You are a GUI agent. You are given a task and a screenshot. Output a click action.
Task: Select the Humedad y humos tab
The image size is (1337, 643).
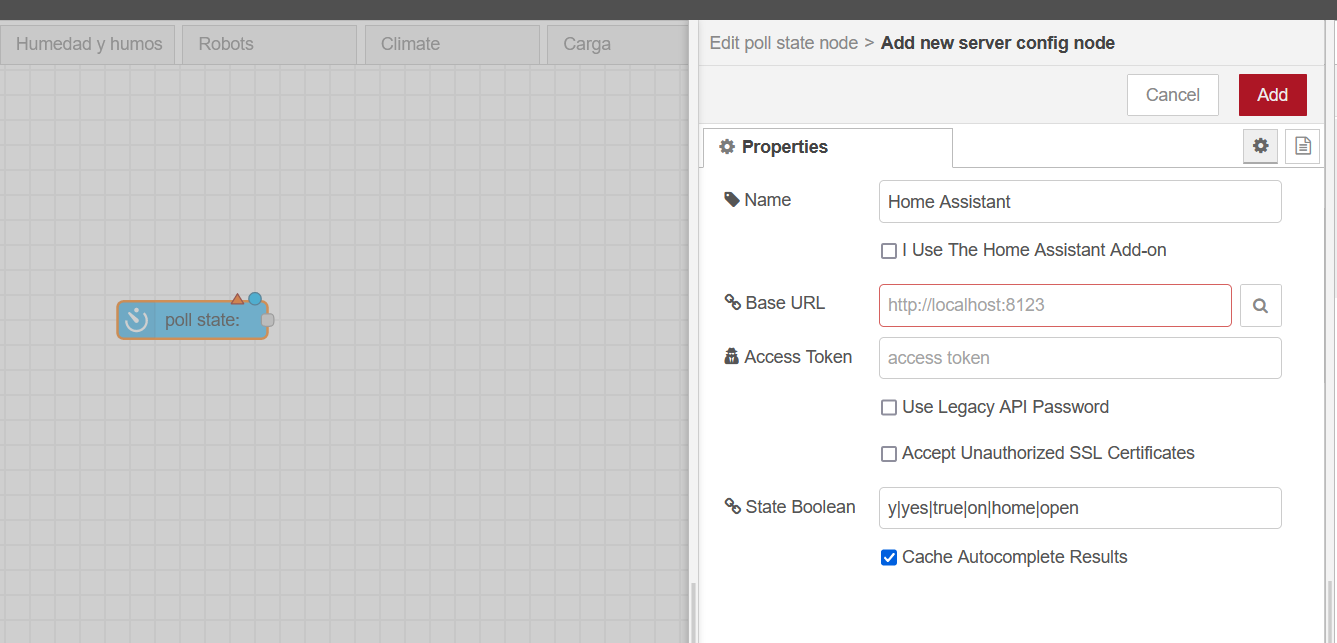pos(88,44)
